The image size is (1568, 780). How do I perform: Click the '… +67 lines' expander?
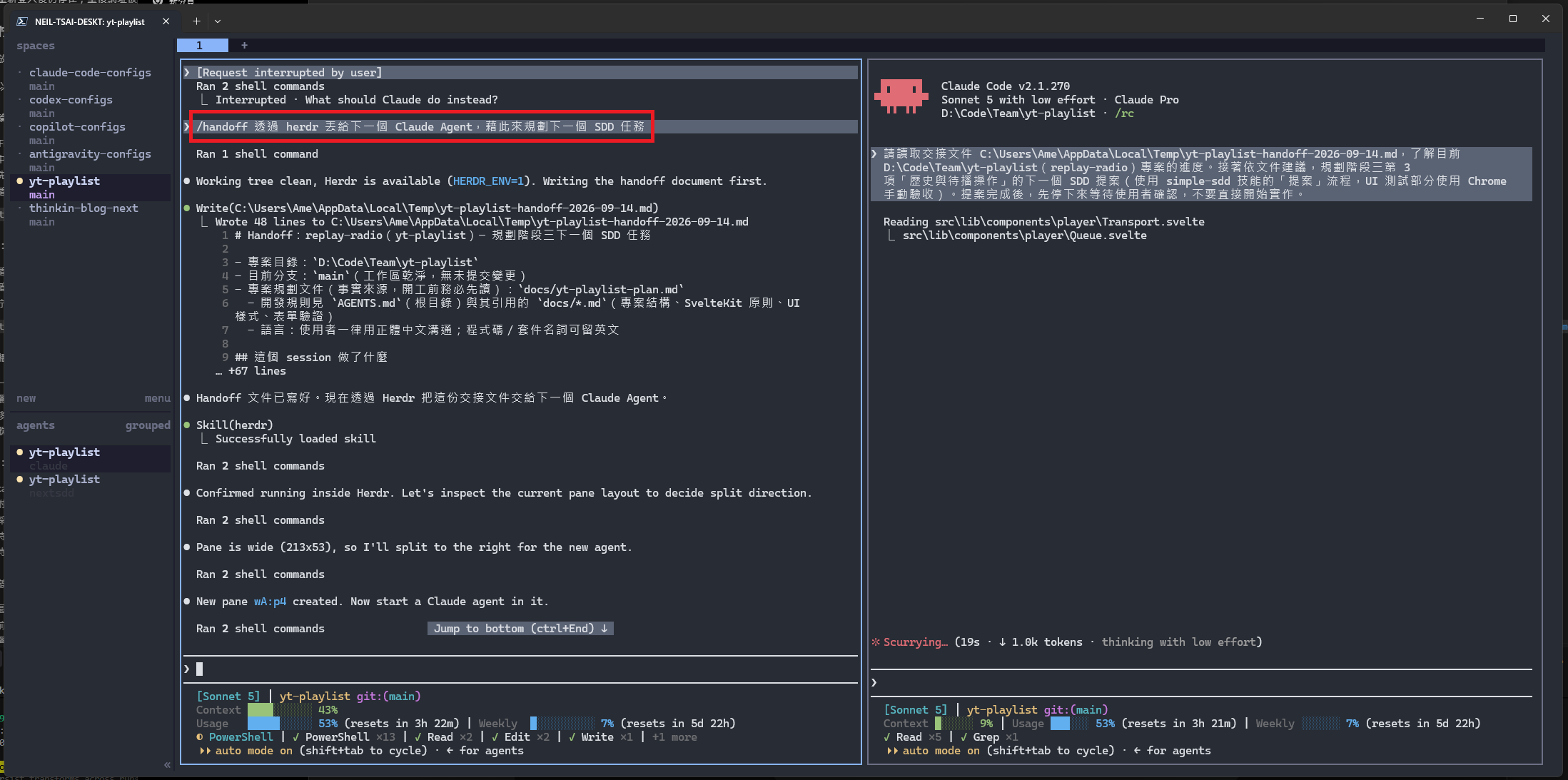pyautogui.click(x=251, y=371)
